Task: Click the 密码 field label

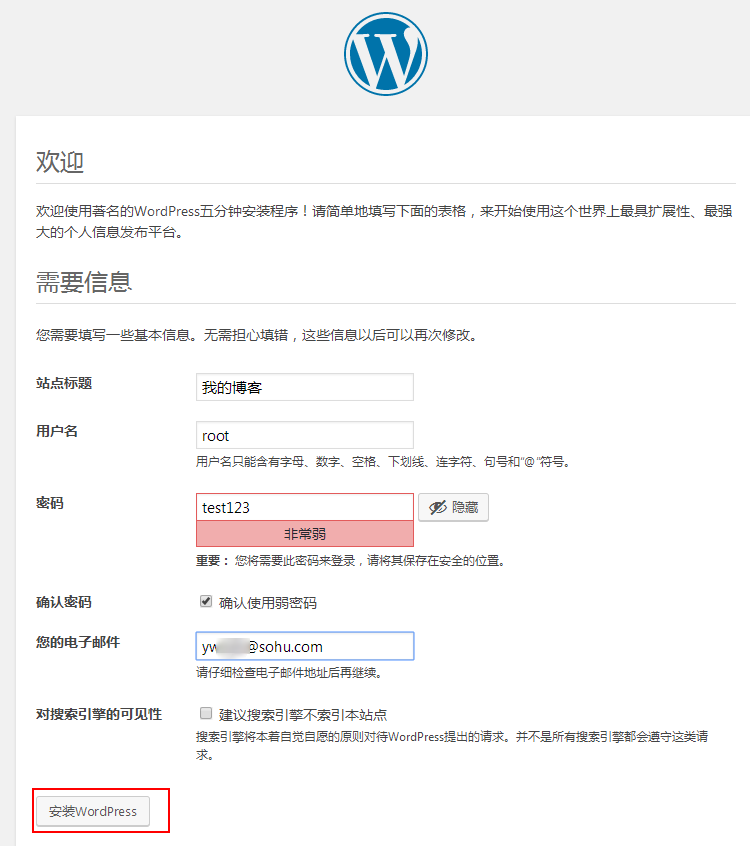Action: pyautogui.click(x=50, y=503)
